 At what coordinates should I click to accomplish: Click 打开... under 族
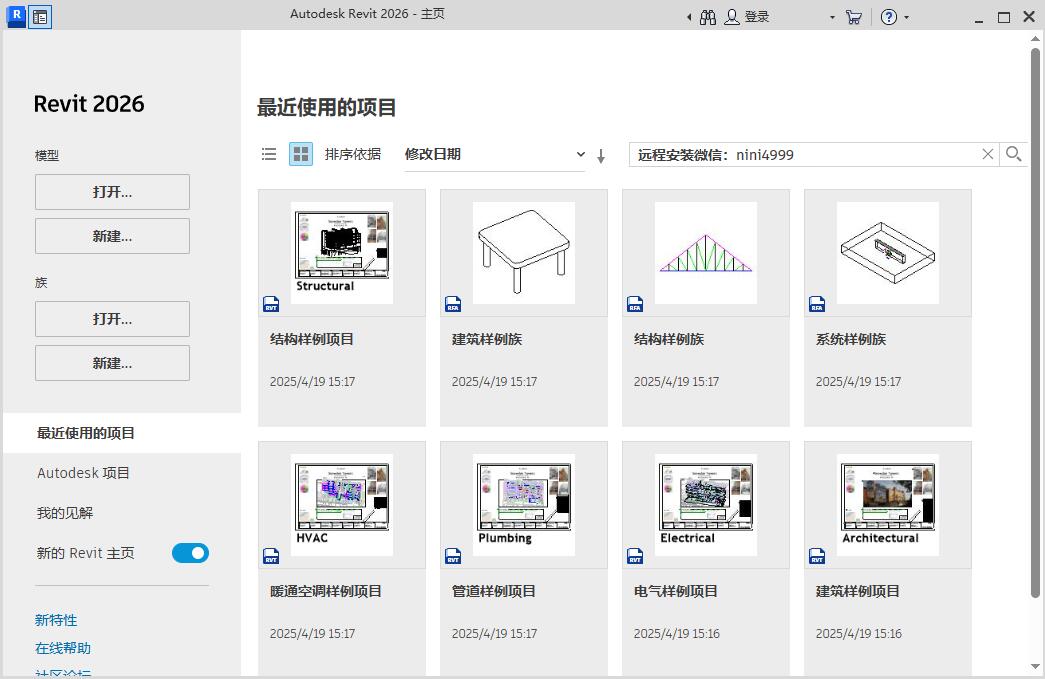(112, 319)
